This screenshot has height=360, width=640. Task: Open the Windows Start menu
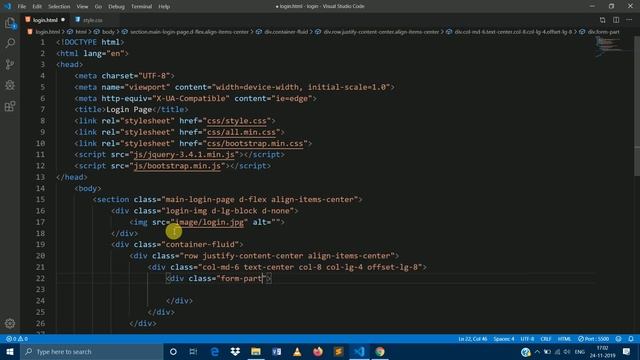(x=10, y=351)
